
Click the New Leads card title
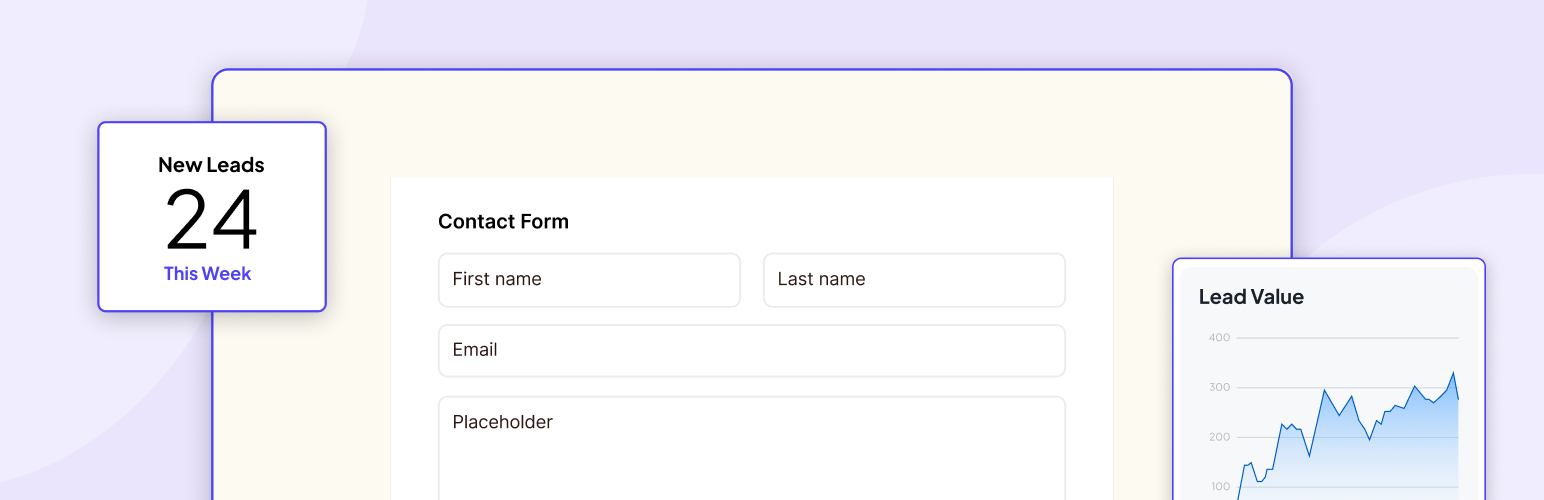pos(211,166)
